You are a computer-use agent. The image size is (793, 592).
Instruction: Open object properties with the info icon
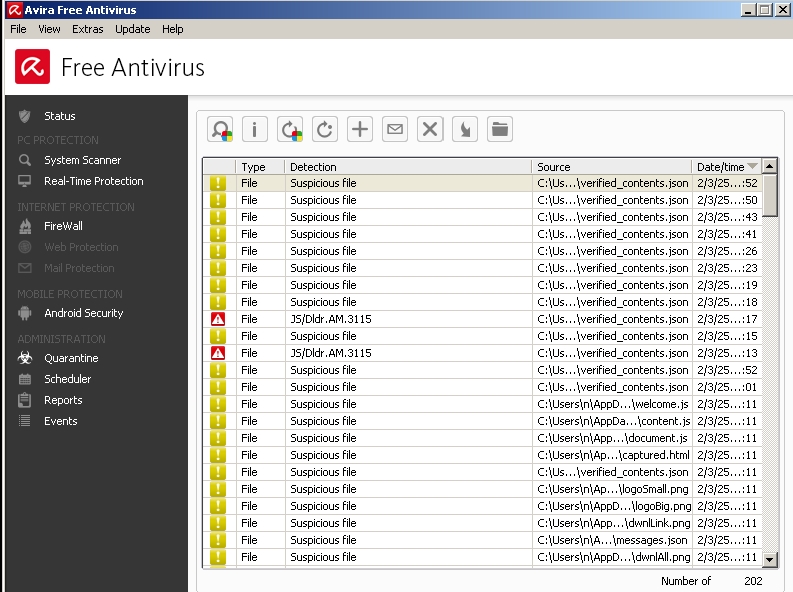[254, 129]
